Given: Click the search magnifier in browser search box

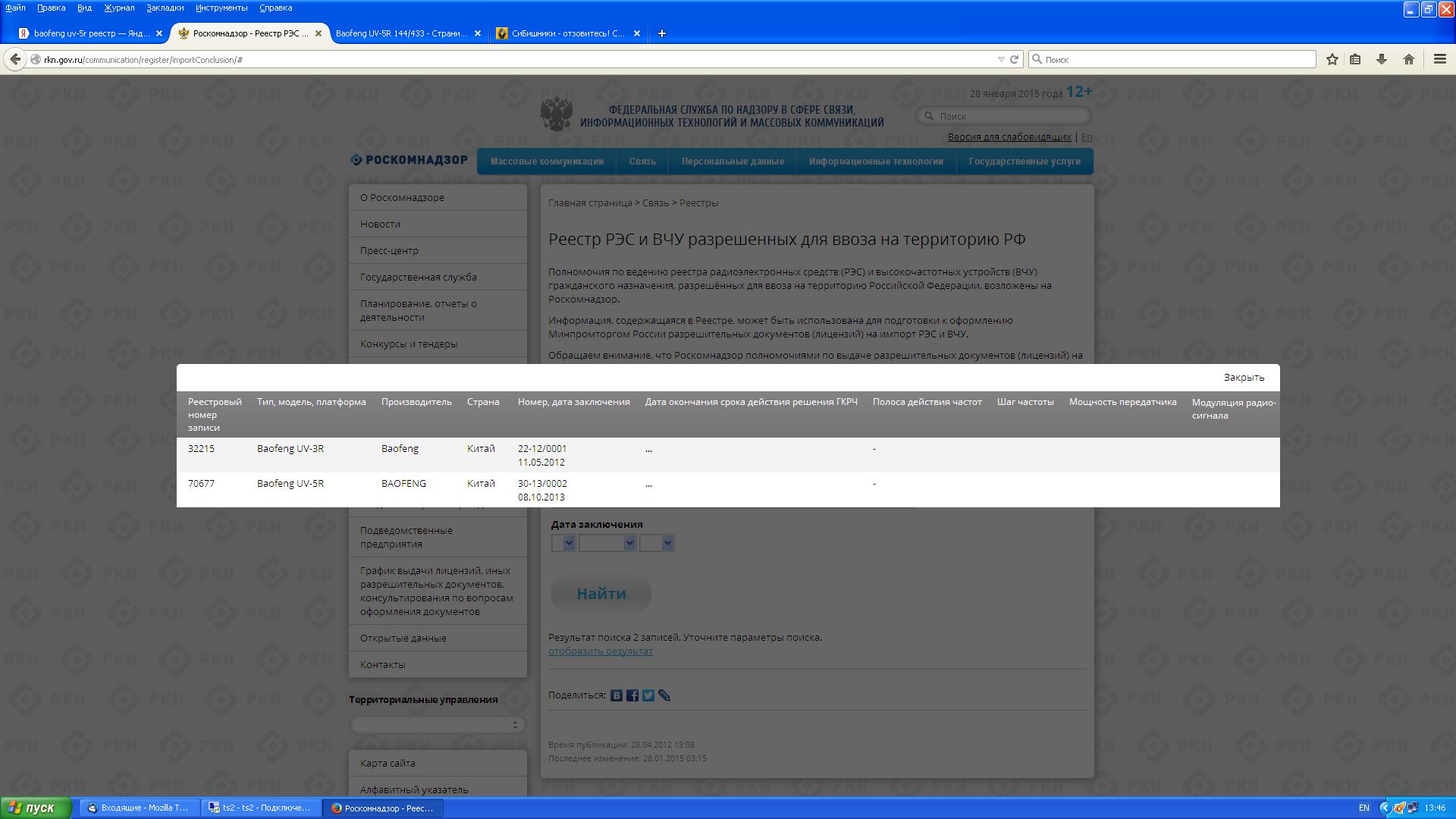Looking at the screenshot, I should click(x=1036, y=59).
